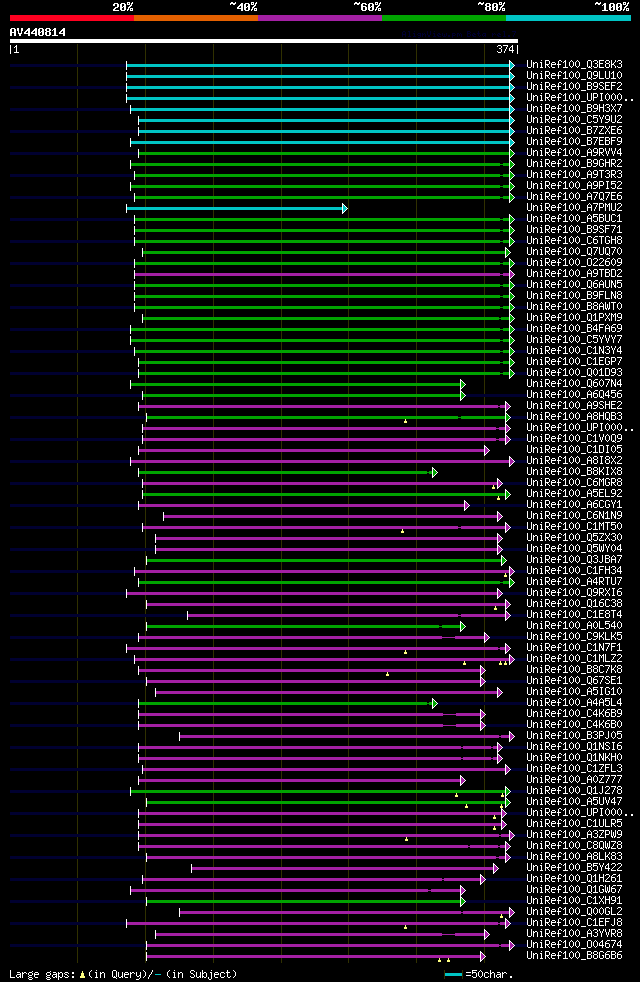Viewport: 640px width, 982px height.
Task: Select the UniRef100_C1V0Q9 label
Action: tap(574, 439)
